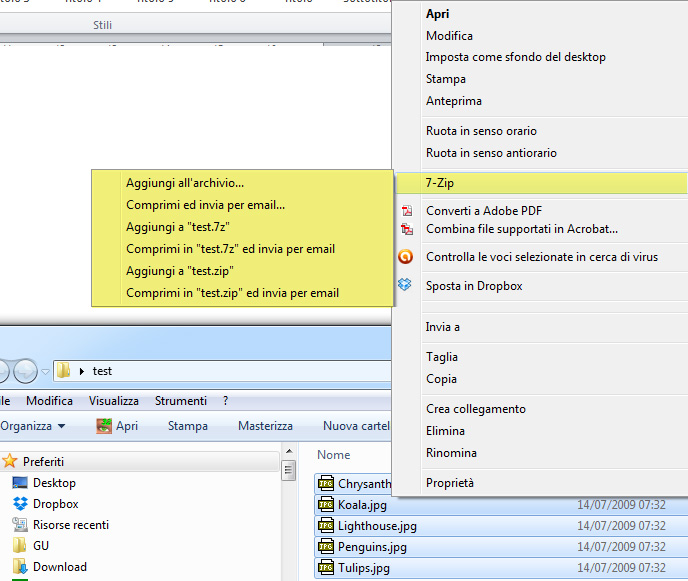
Task: Click the Dropbox icon beside Sposta in Dropbox
Action: coord(405,286)
